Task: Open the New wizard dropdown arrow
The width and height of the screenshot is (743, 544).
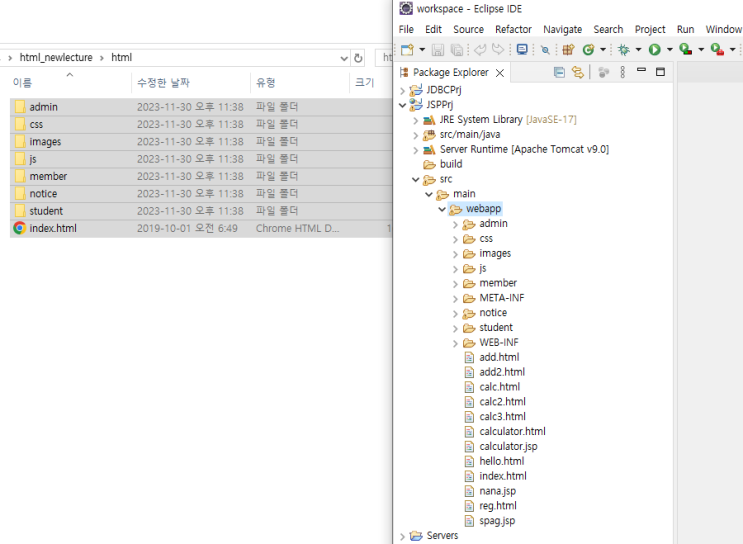Action: point(422,49)
